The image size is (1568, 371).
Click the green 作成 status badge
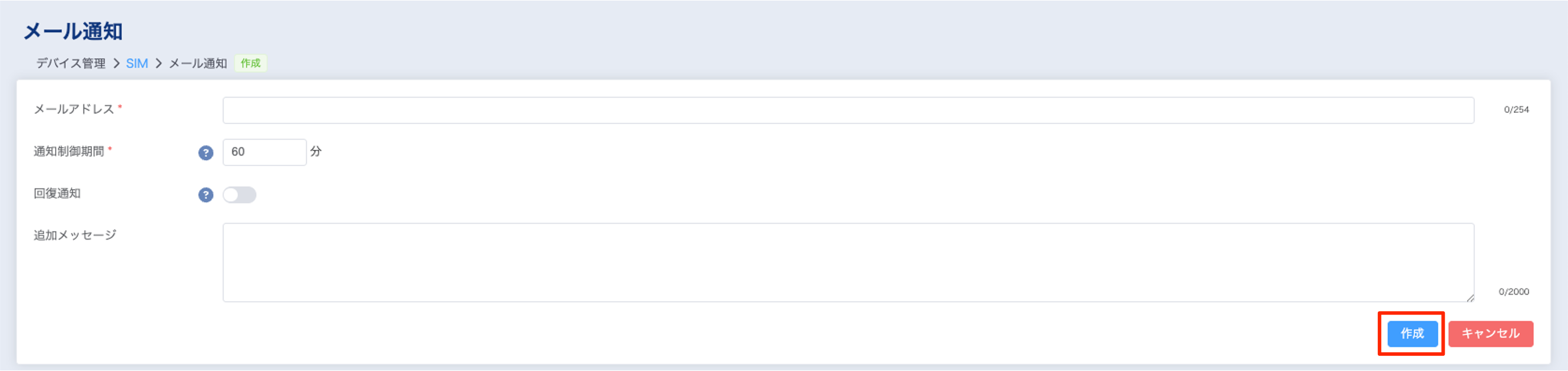[x=250, y=63]
